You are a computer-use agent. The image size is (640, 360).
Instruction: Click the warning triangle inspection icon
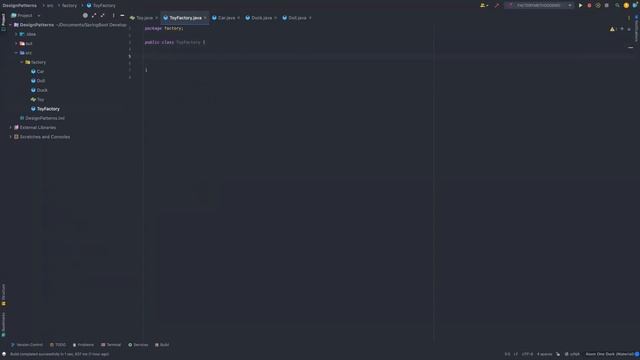pos(613,29)
